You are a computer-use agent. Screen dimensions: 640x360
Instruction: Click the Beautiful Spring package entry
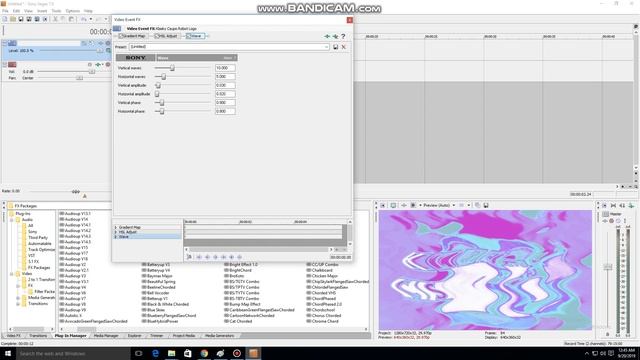coord(158,282)
